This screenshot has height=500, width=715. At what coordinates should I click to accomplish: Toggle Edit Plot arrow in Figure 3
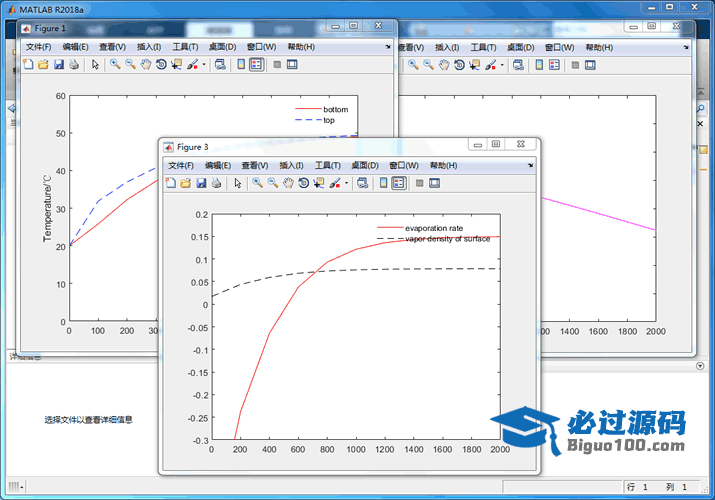tap(237, 183)
